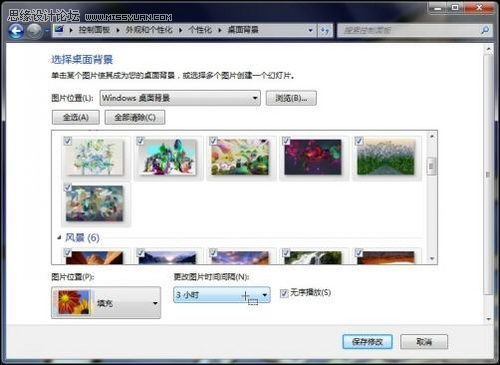Click the 取消 button
The image size is (500, 365).
pos(424,342)
